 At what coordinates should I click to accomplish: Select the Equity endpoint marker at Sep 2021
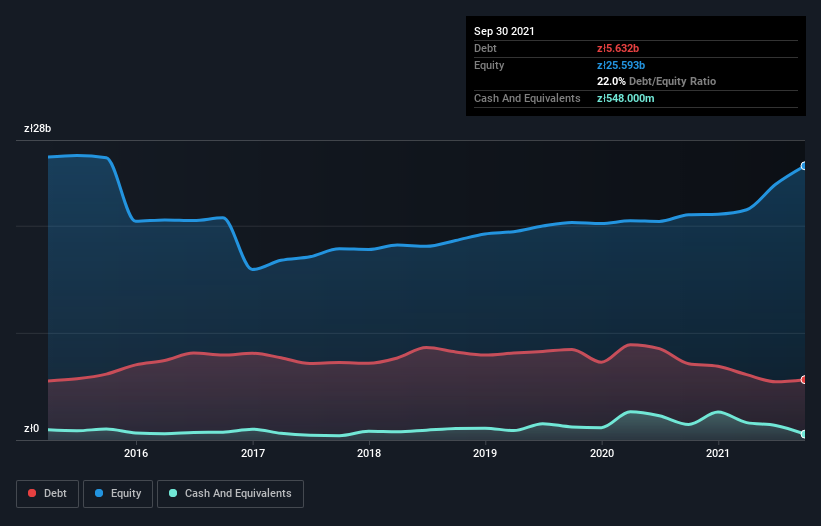(x=804, y=166)
